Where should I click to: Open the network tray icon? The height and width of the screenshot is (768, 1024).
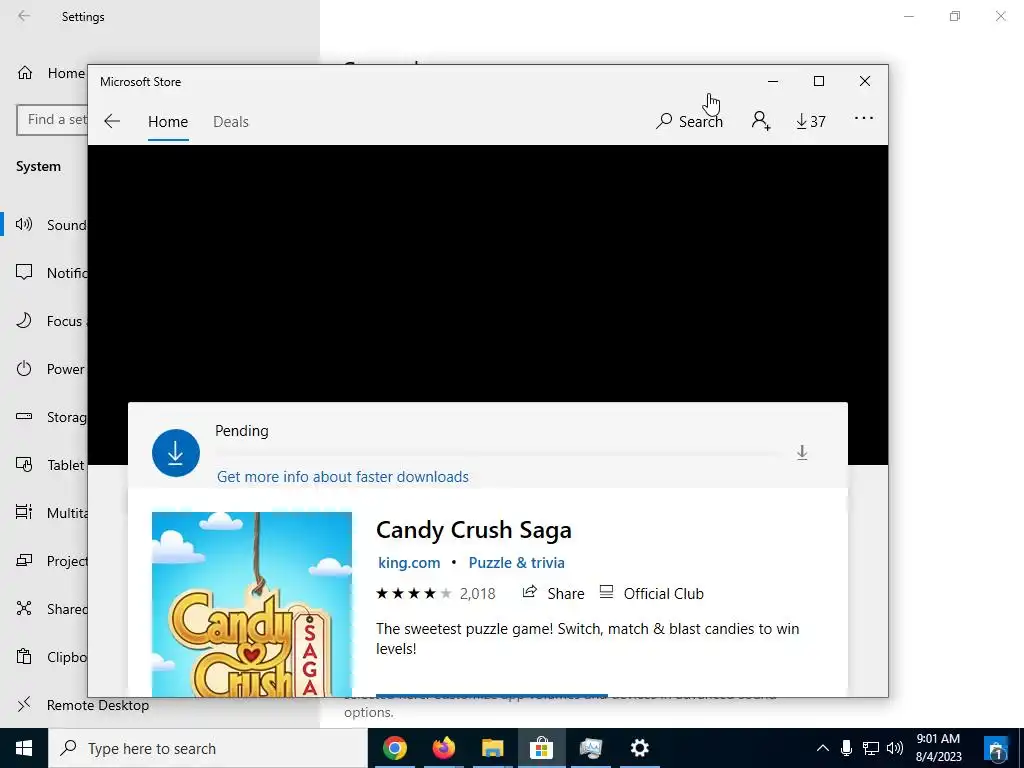[x=871, y=748]
